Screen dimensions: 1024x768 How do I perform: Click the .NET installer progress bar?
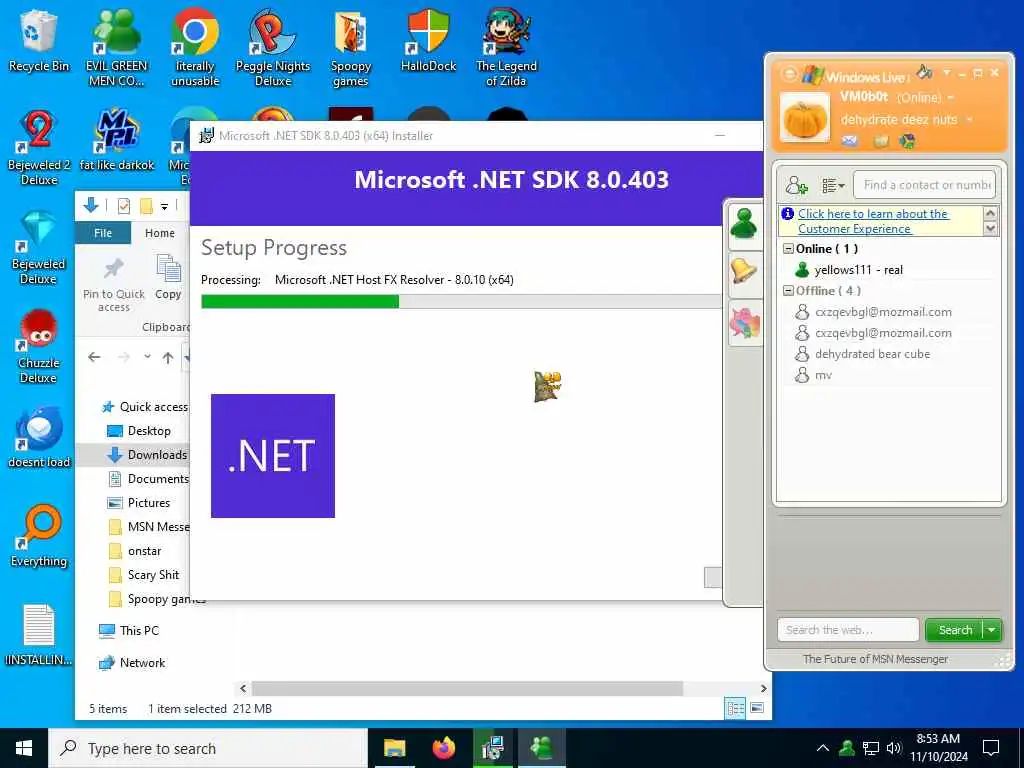[461, 302]
